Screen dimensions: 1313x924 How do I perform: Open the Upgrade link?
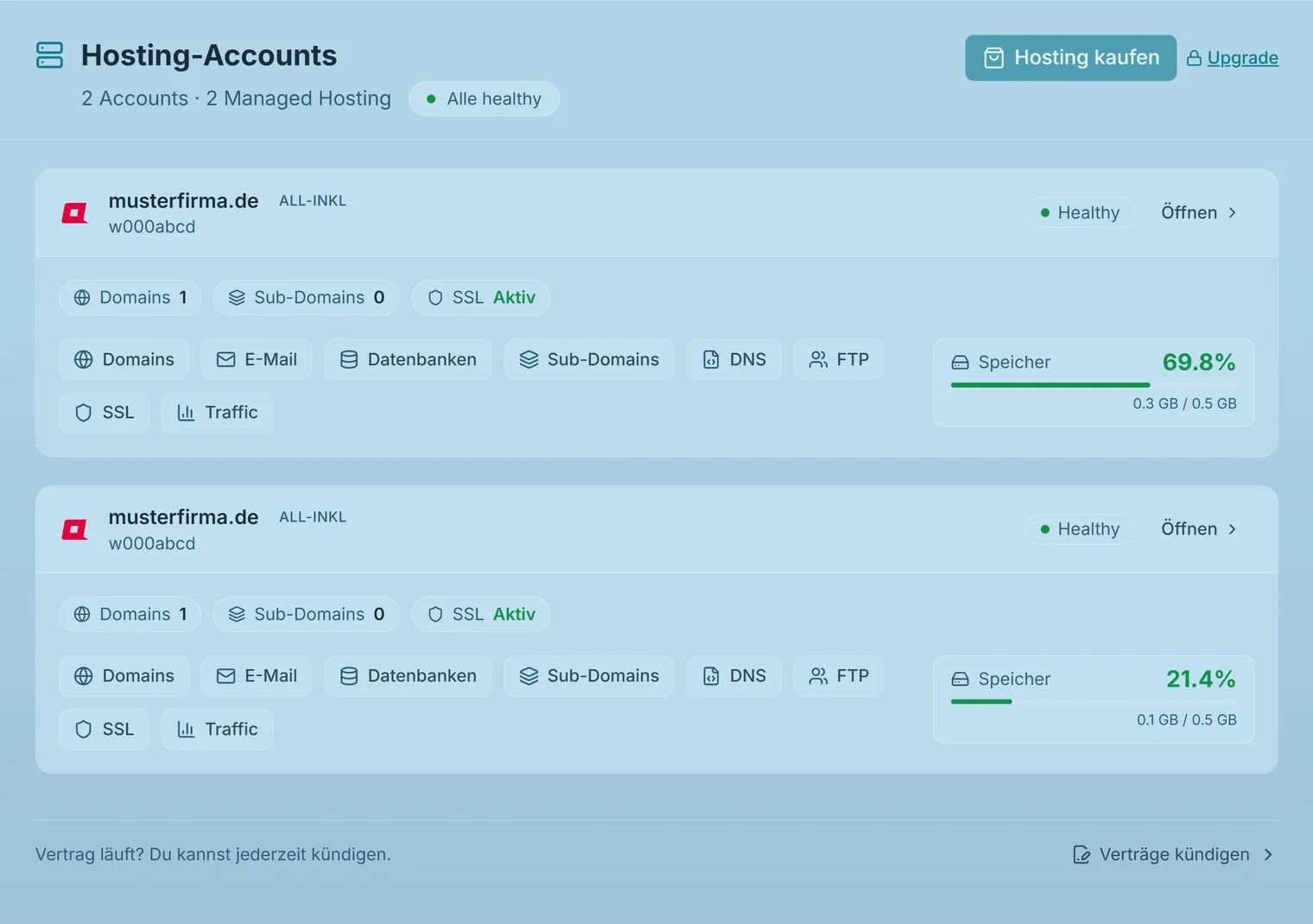(1233, 58)
